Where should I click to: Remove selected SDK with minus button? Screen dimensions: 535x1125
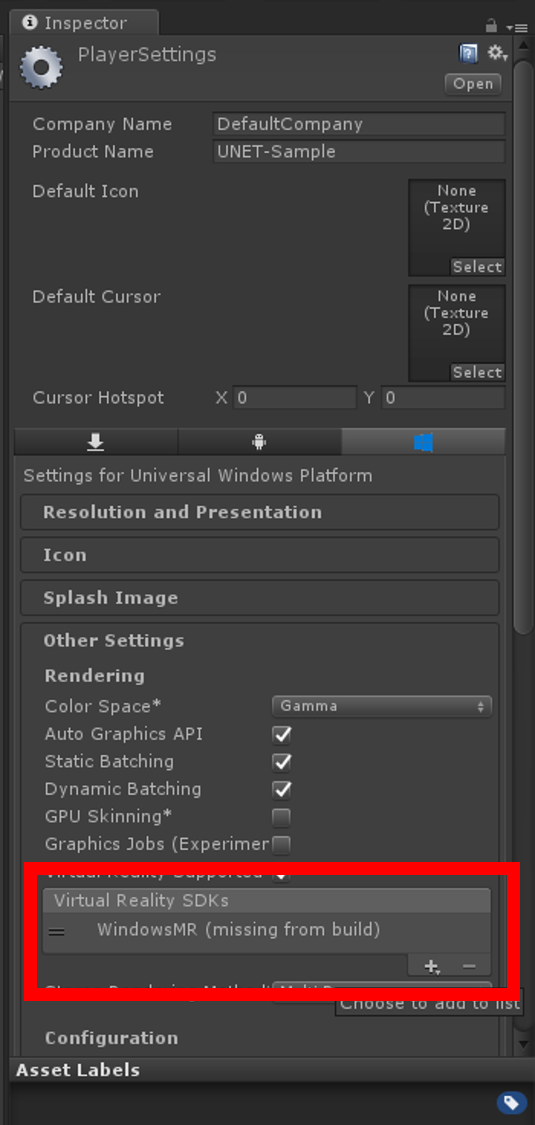(470, 966)
